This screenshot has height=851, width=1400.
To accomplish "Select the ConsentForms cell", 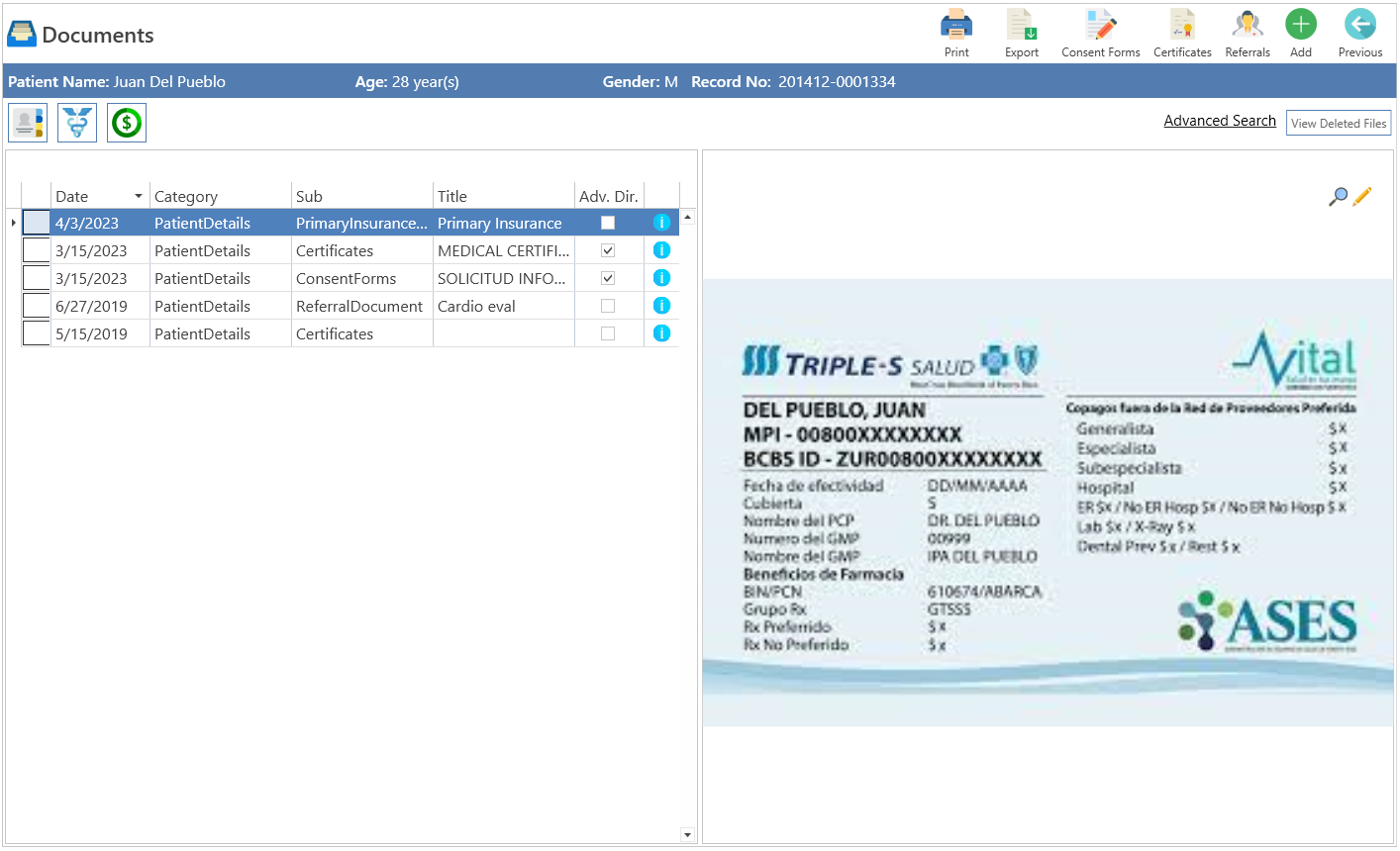I will pos(362,278).
